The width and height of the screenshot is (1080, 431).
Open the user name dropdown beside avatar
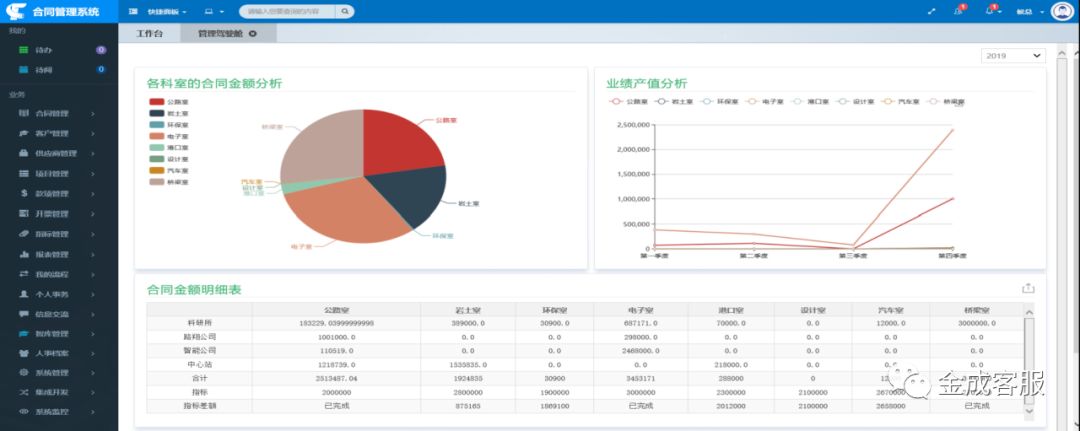click(x=1030, y=12)
